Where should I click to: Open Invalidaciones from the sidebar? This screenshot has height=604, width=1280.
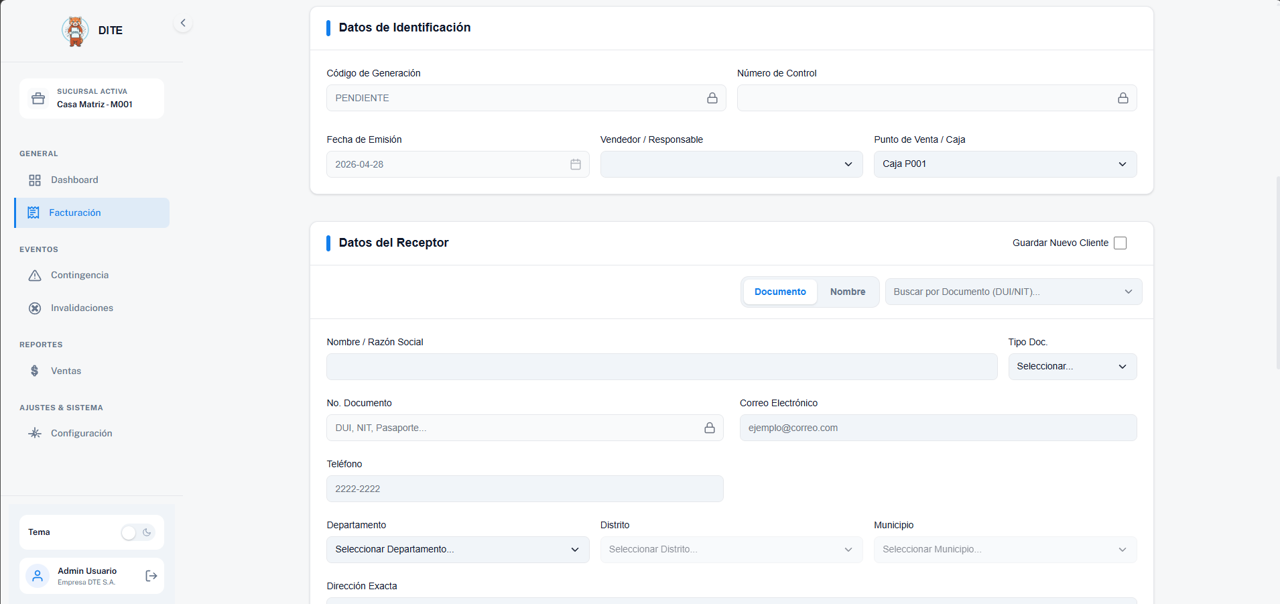click(81, 308)
